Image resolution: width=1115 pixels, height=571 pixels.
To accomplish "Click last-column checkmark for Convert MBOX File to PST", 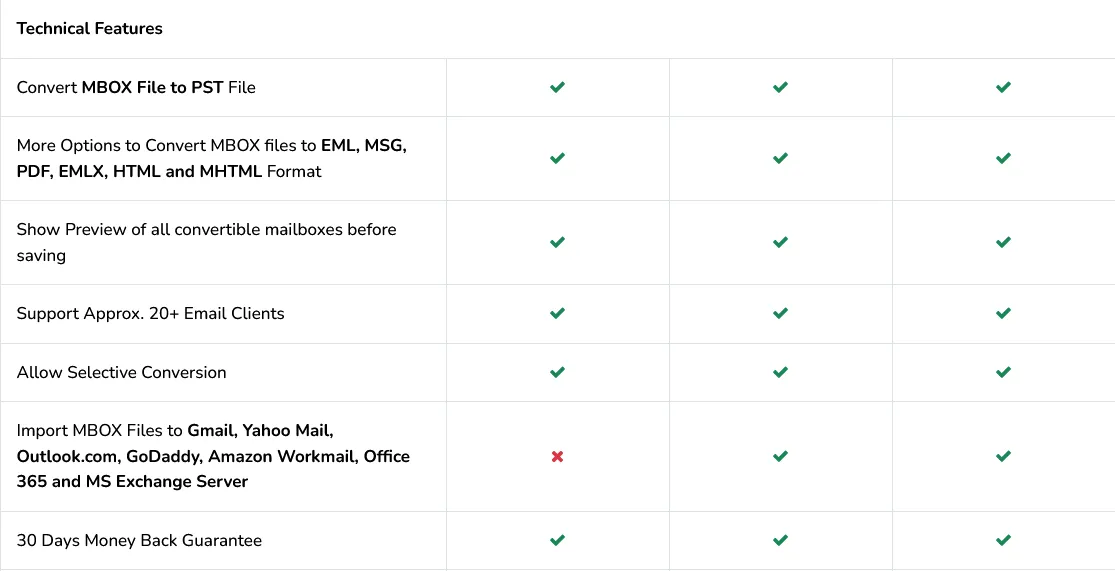I will [x=1003, y=87].
